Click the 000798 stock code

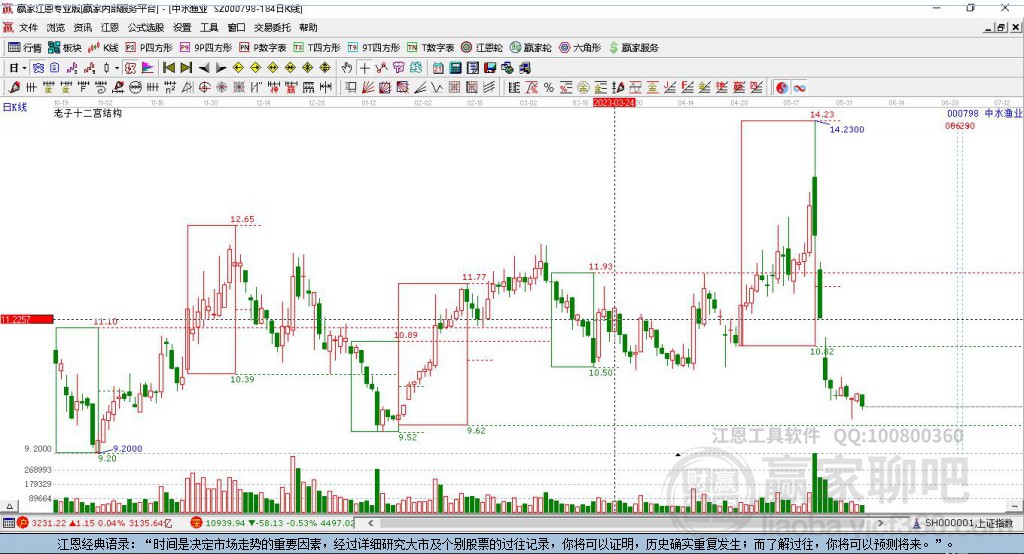tap(963, 114)
